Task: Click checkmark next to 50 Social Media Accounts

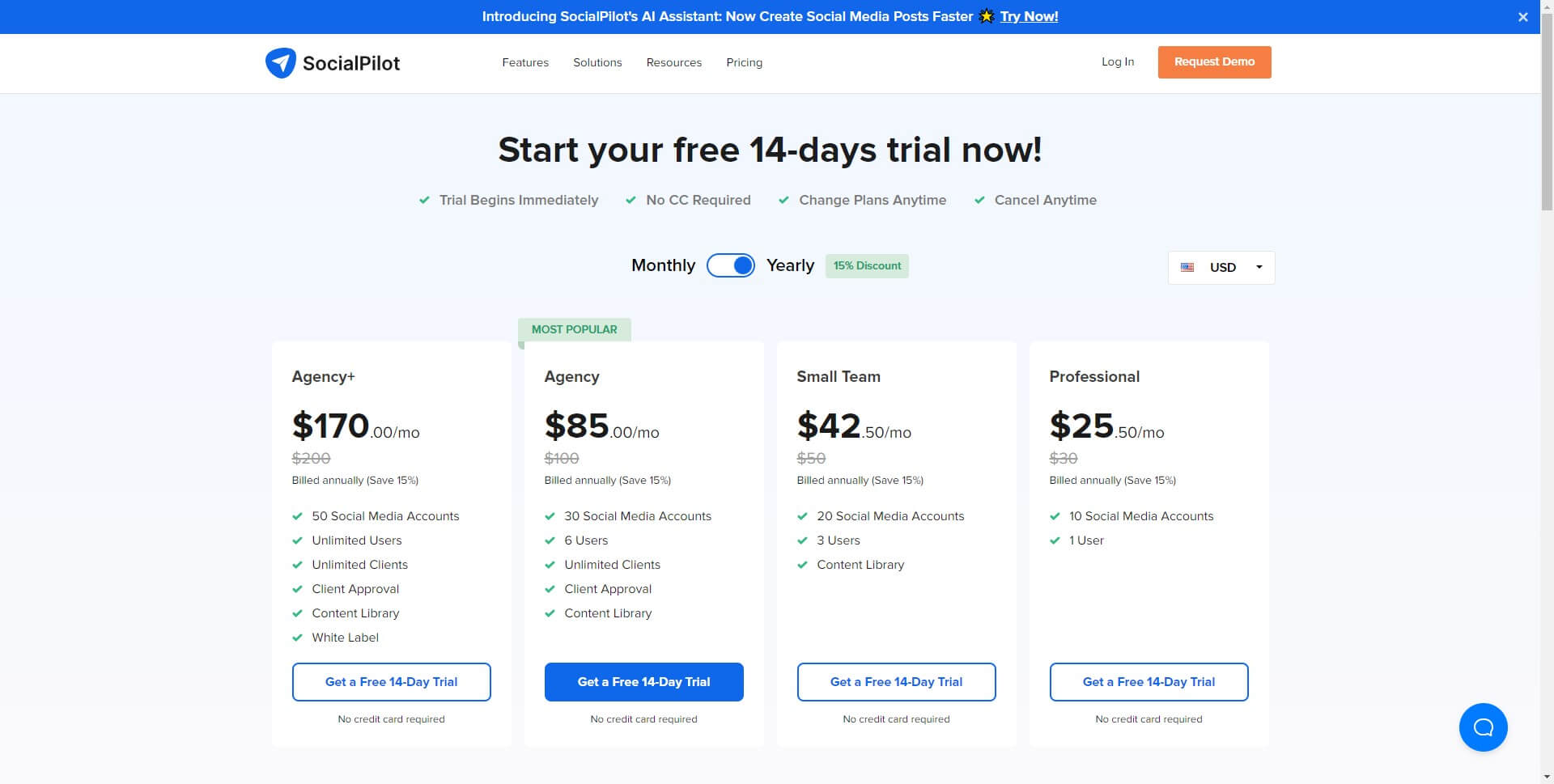Action: pyautogui.click(x=297, y=516)
